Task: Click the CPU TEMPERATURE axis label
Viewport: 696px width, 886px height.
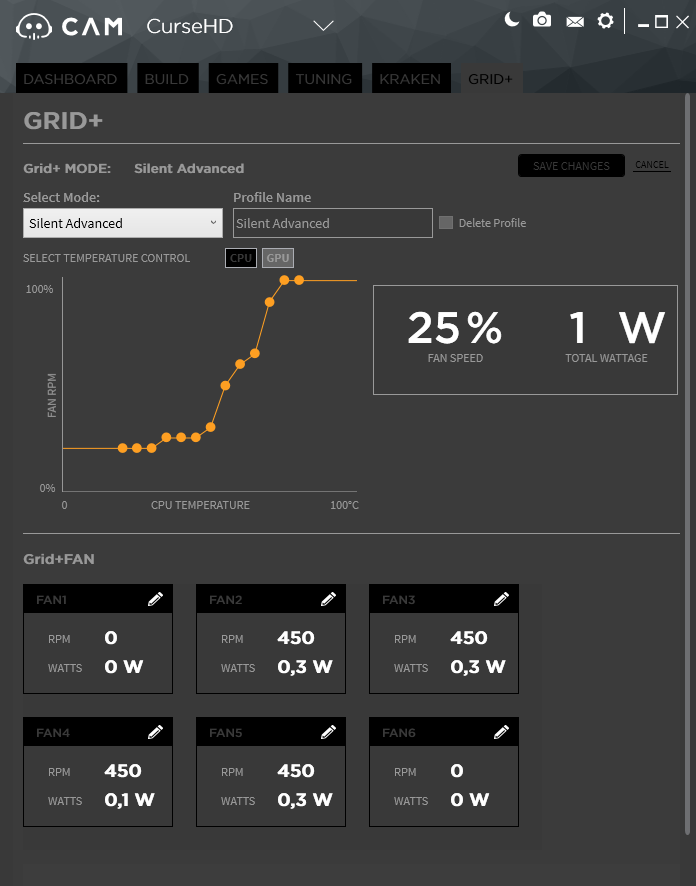Action: [200, 505]
